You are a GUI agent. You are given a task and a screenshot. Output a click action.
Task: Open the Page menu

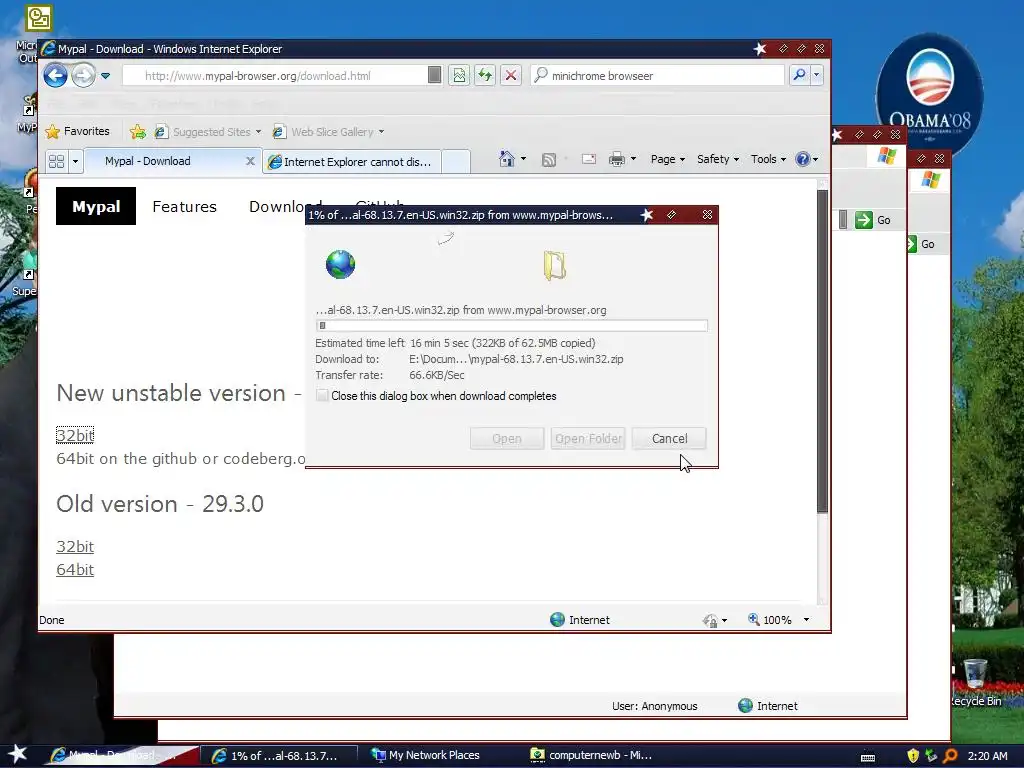667,159
